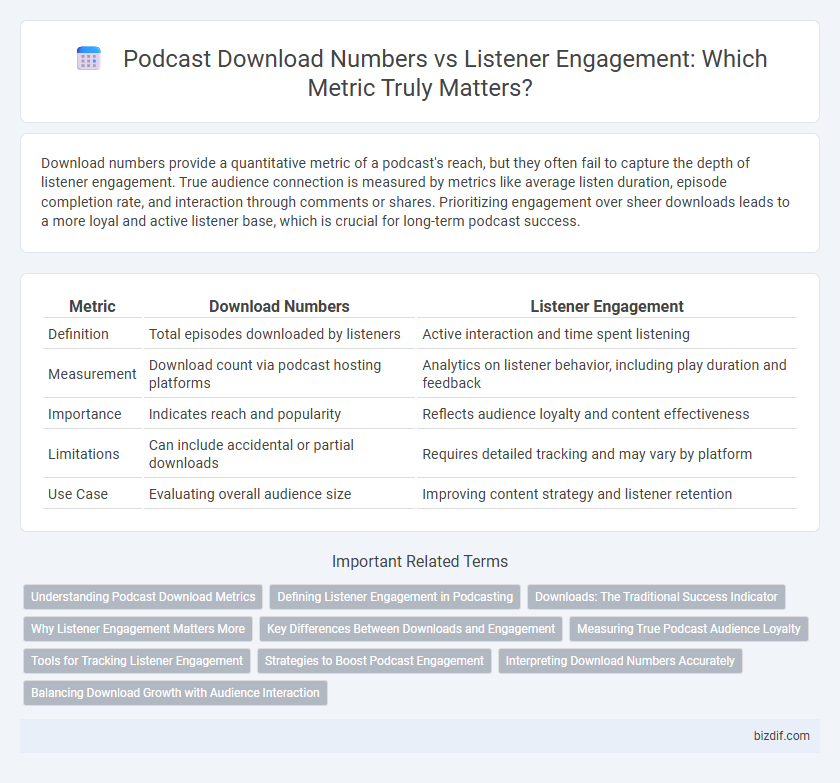Click the Limitations row label
The width and height of the screenshot is (840, 783).
[x=84, y=454]
